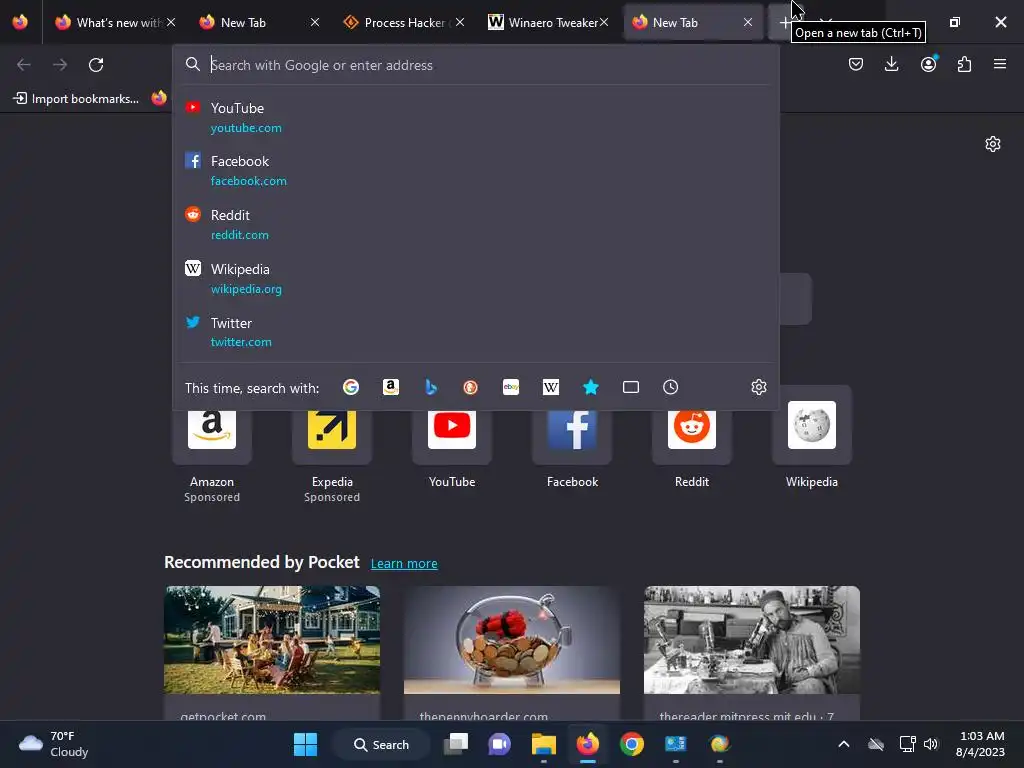Open the Firefox hamburger application menu
1024x768 pixels.
tap(1000, 64)
